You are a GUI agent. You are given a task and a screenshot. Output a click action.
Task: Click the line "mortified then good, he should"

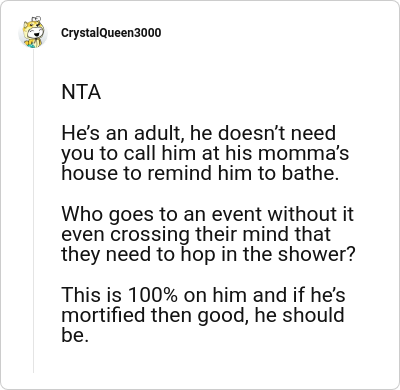click(x=203, y=315)
